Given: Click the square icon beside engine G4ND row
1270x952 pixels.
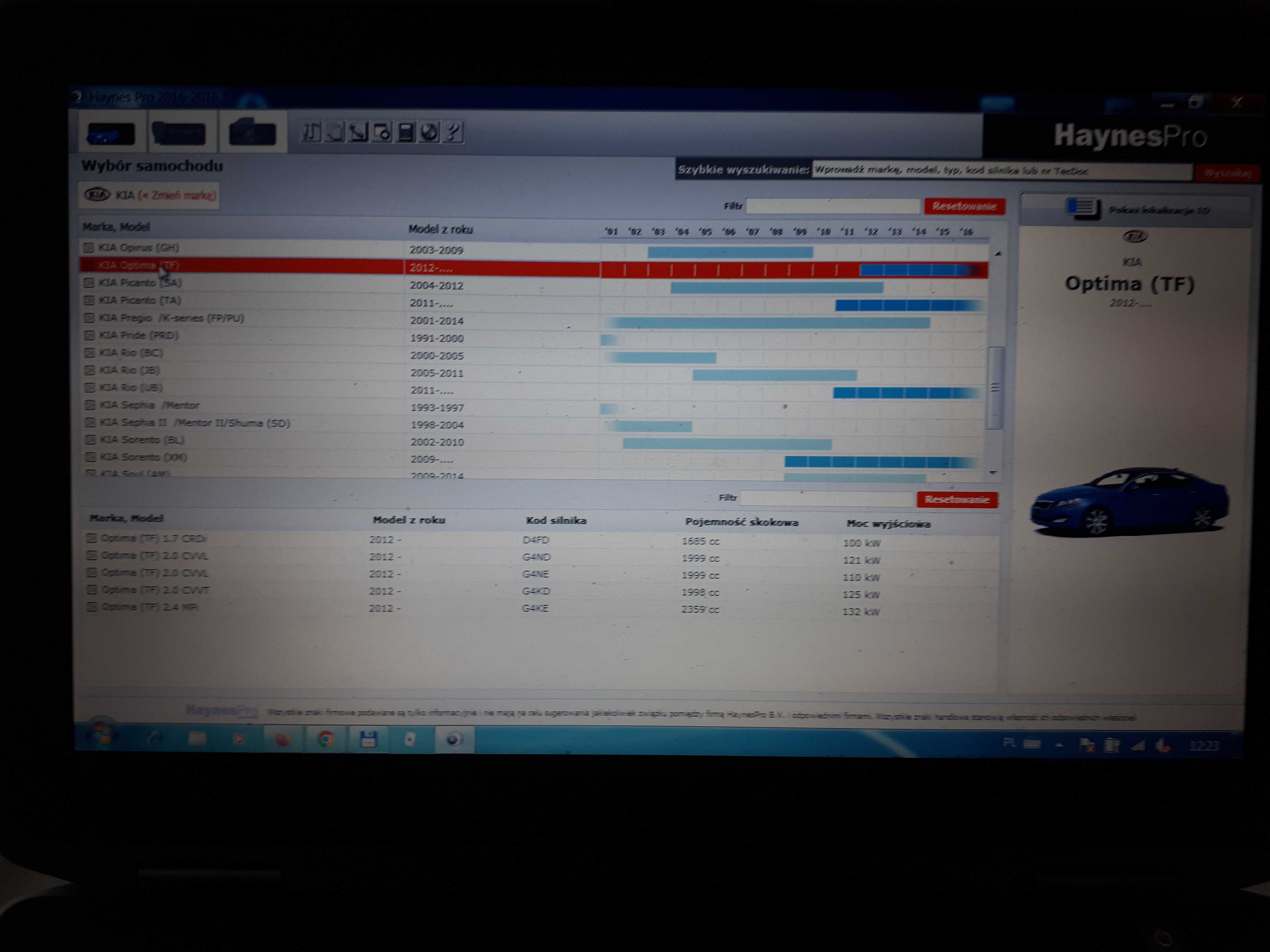Looking at the screenshot, I should (91, 556).
